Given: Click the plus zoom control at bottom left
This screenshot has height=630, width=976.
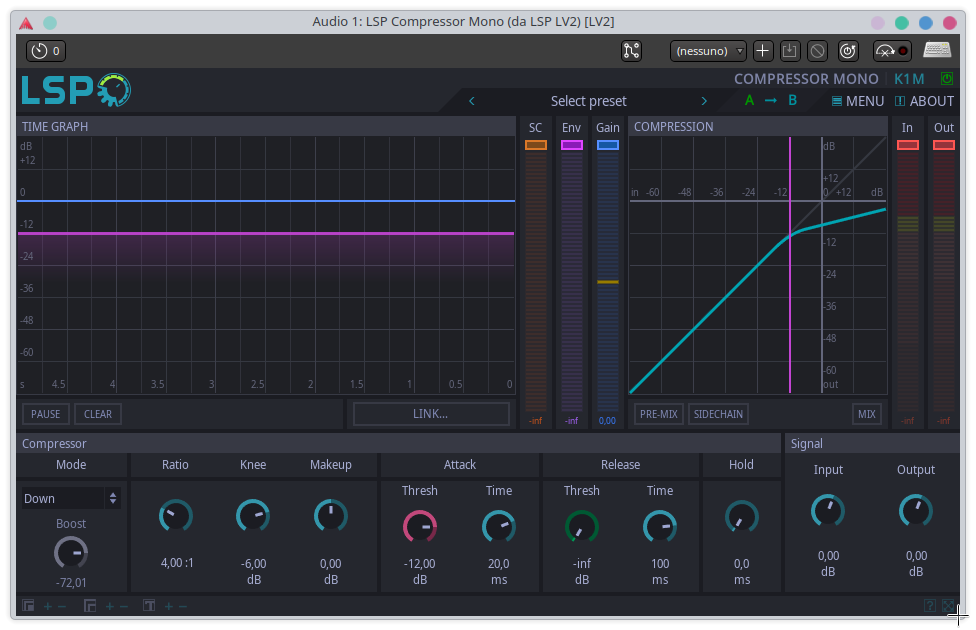Looking at the screenshot, I should pyautogui.click(x=46, y=606).
